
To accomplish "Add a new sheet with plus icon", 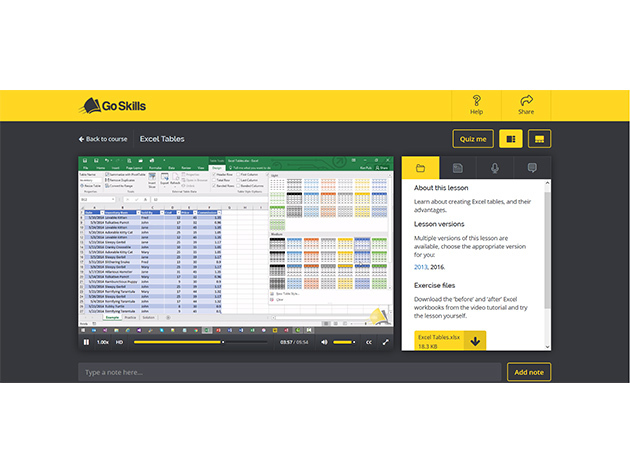I will click(168, 317).
